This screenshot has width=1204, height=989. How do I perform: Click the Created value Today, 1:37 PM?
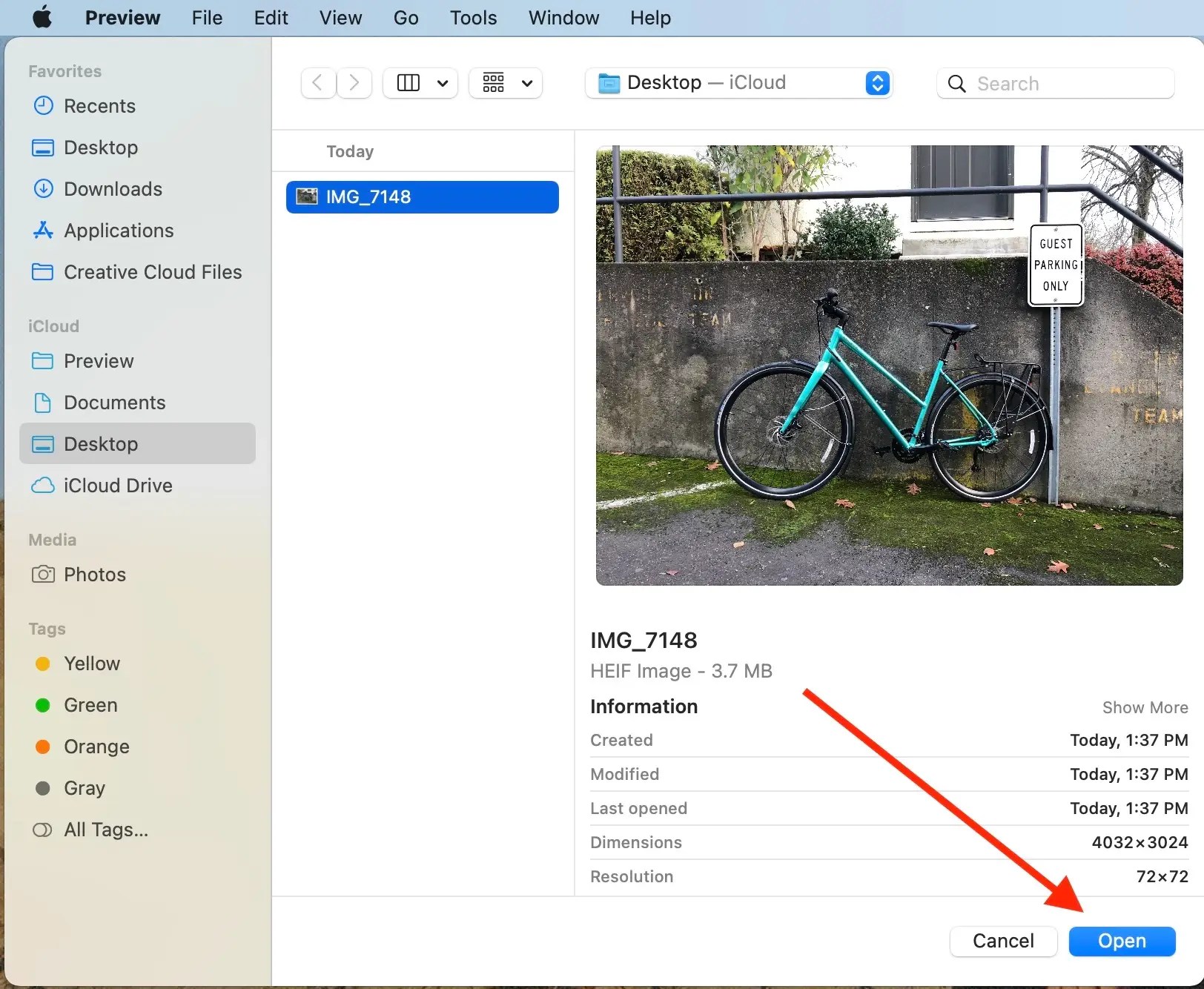point(1129,740)
